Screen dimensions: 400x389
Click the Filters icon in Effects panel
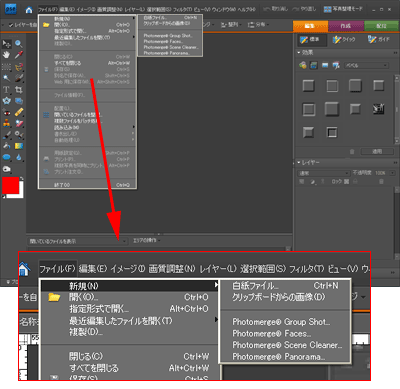[x=303, y=65]
